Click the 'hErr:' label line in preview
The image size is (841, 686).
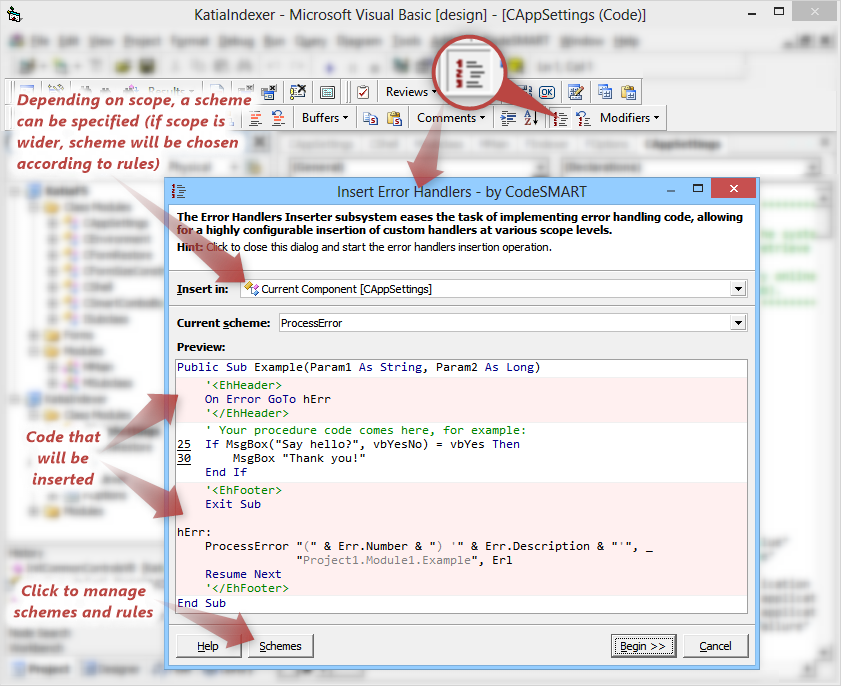click(x=194, y=532)
